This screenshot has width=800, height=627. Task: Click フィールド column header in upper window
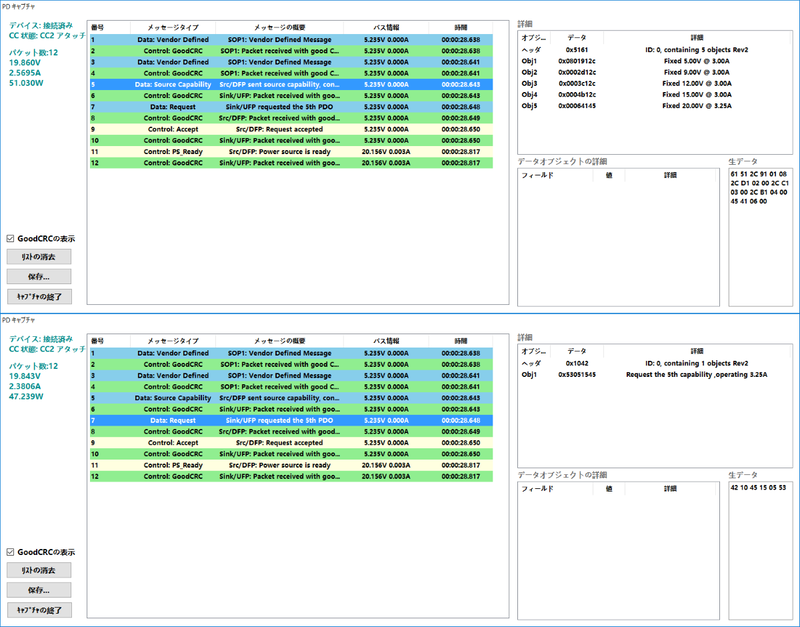[x=556, y=175]
